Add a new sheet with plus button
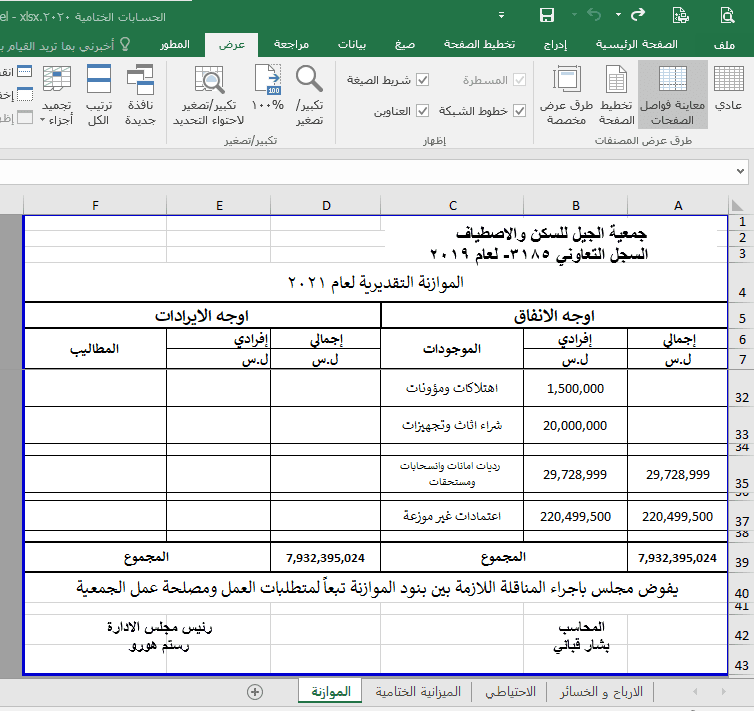The image size is (754, 711). (255, 692)
